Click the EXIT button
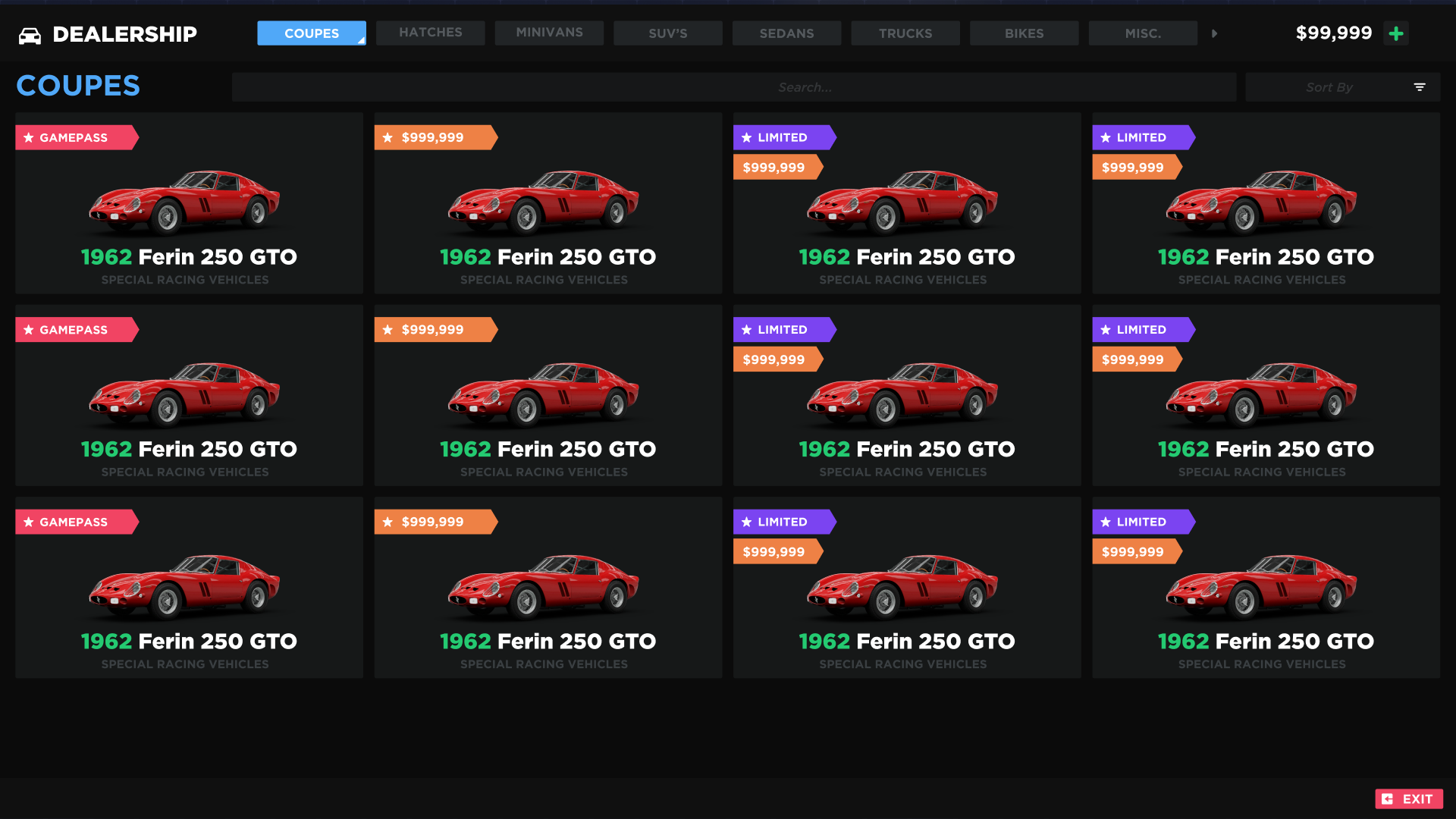 [1408, 799]
